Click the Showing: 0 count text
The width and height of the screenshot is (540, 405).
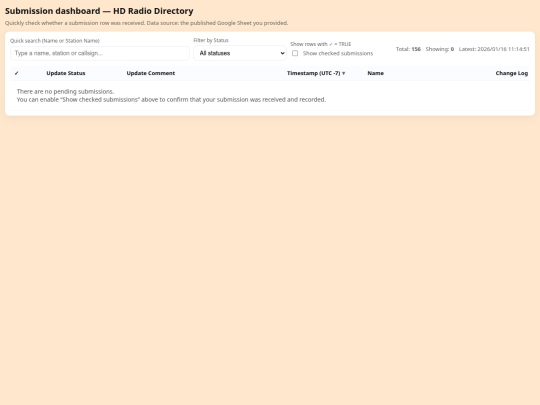(439, 49)
